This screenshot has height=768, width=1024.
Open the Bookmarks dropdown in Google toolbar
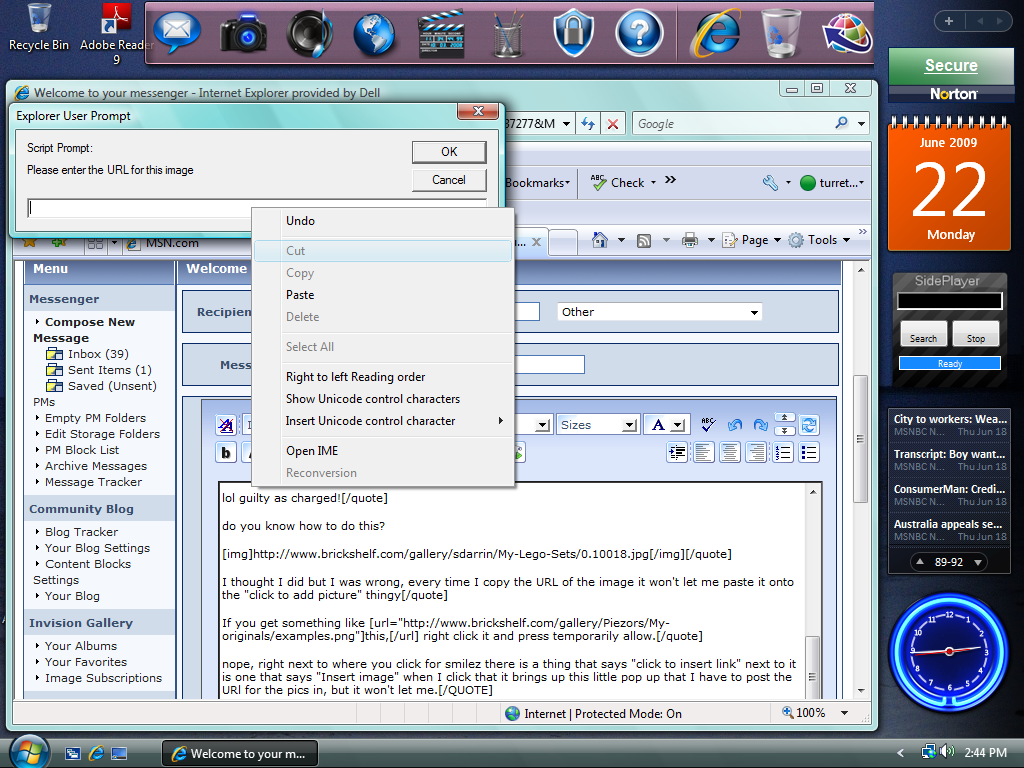(537, 183)
